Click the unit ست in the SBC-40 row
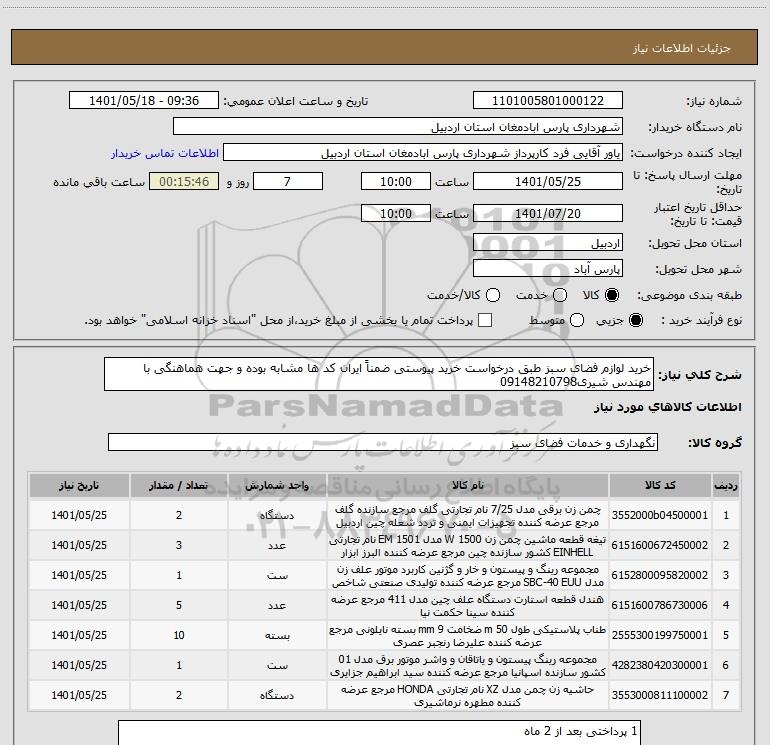The width and height of the screenshot is (770, 745). (277, 576)
